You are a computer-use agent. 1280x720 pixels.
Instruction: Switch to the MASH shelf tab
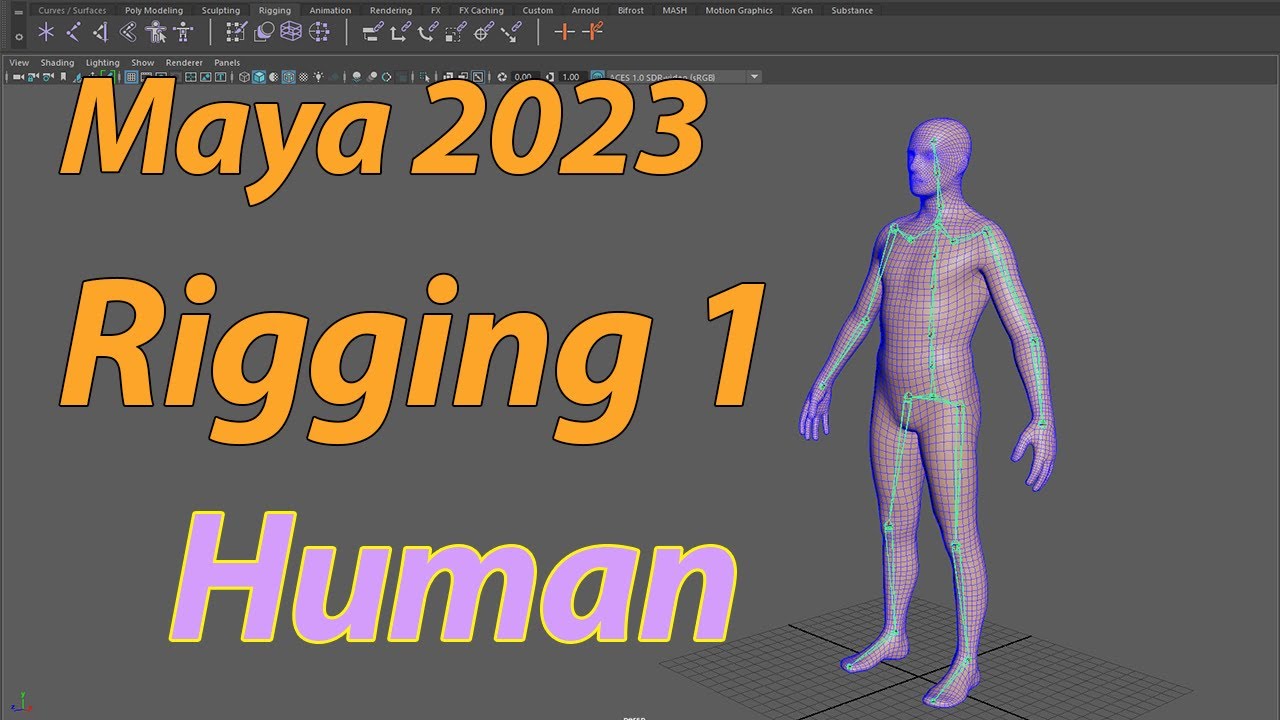pos(675,10)
